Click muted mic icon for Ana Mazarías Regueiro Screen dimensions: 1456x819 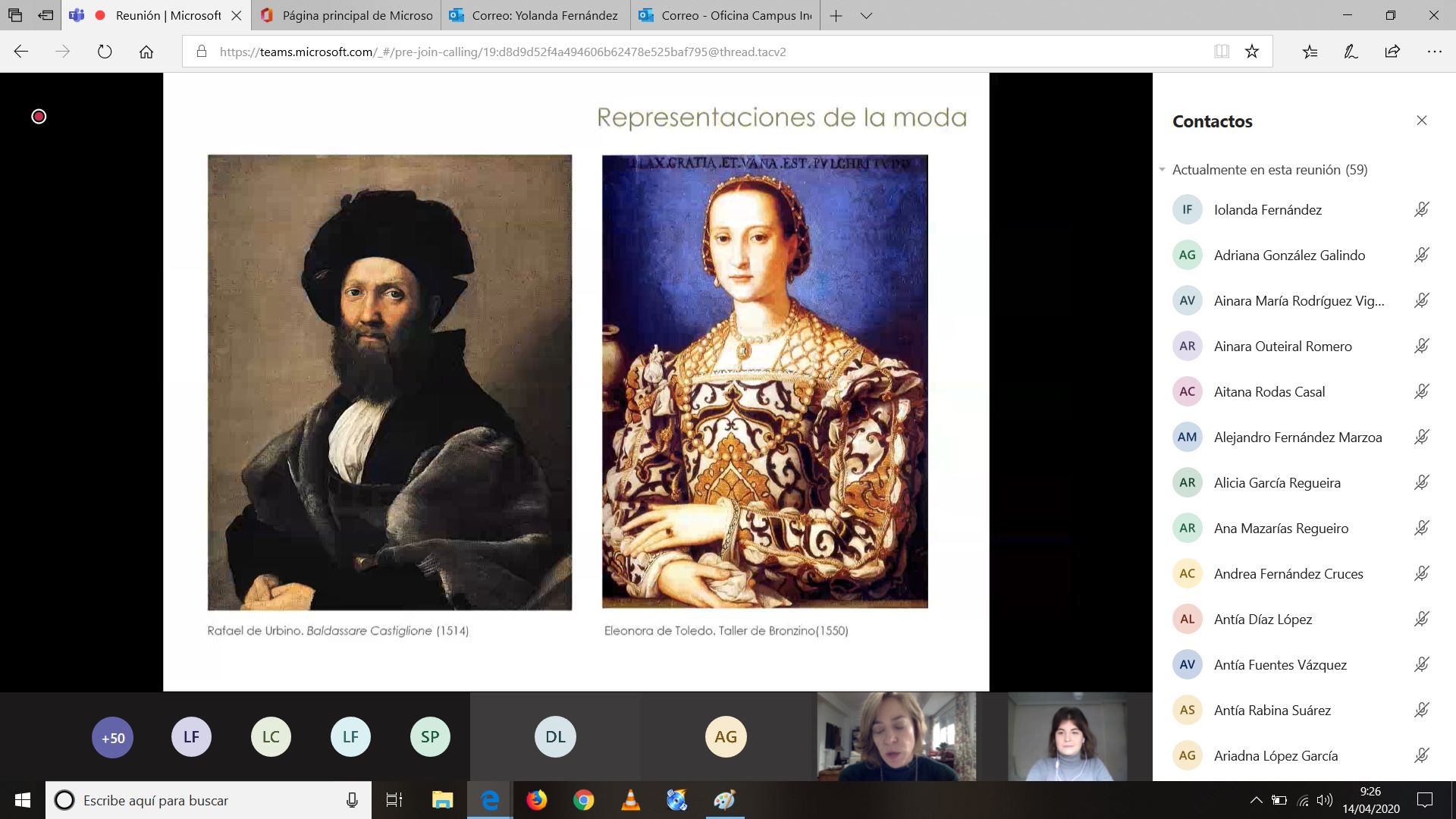tap(1422, 528)
